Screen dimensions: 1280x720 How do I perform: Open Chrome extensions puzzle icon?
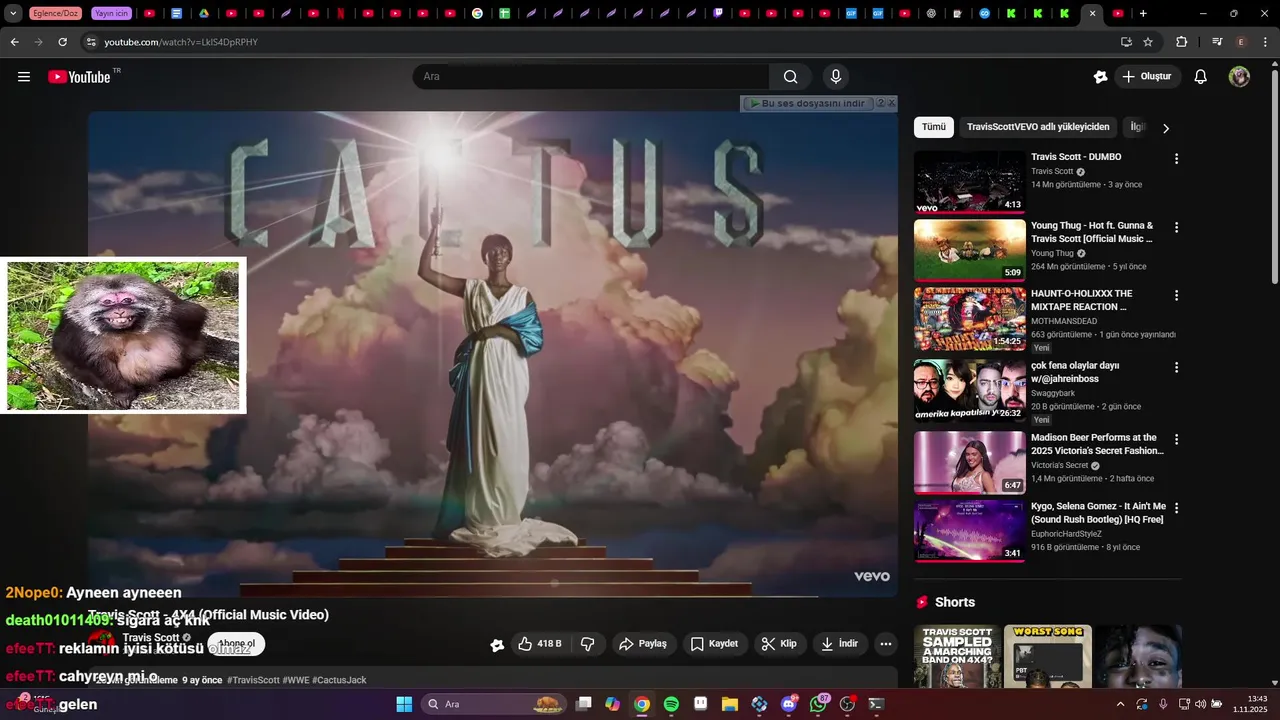(1181, 42)
